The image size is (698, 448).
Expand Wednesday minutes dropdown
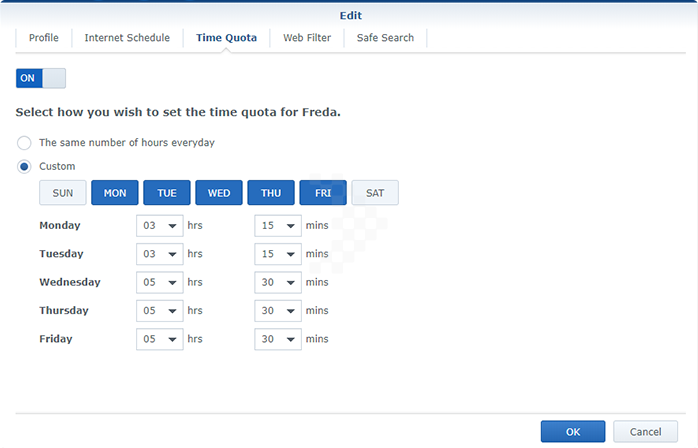point(279,283)
